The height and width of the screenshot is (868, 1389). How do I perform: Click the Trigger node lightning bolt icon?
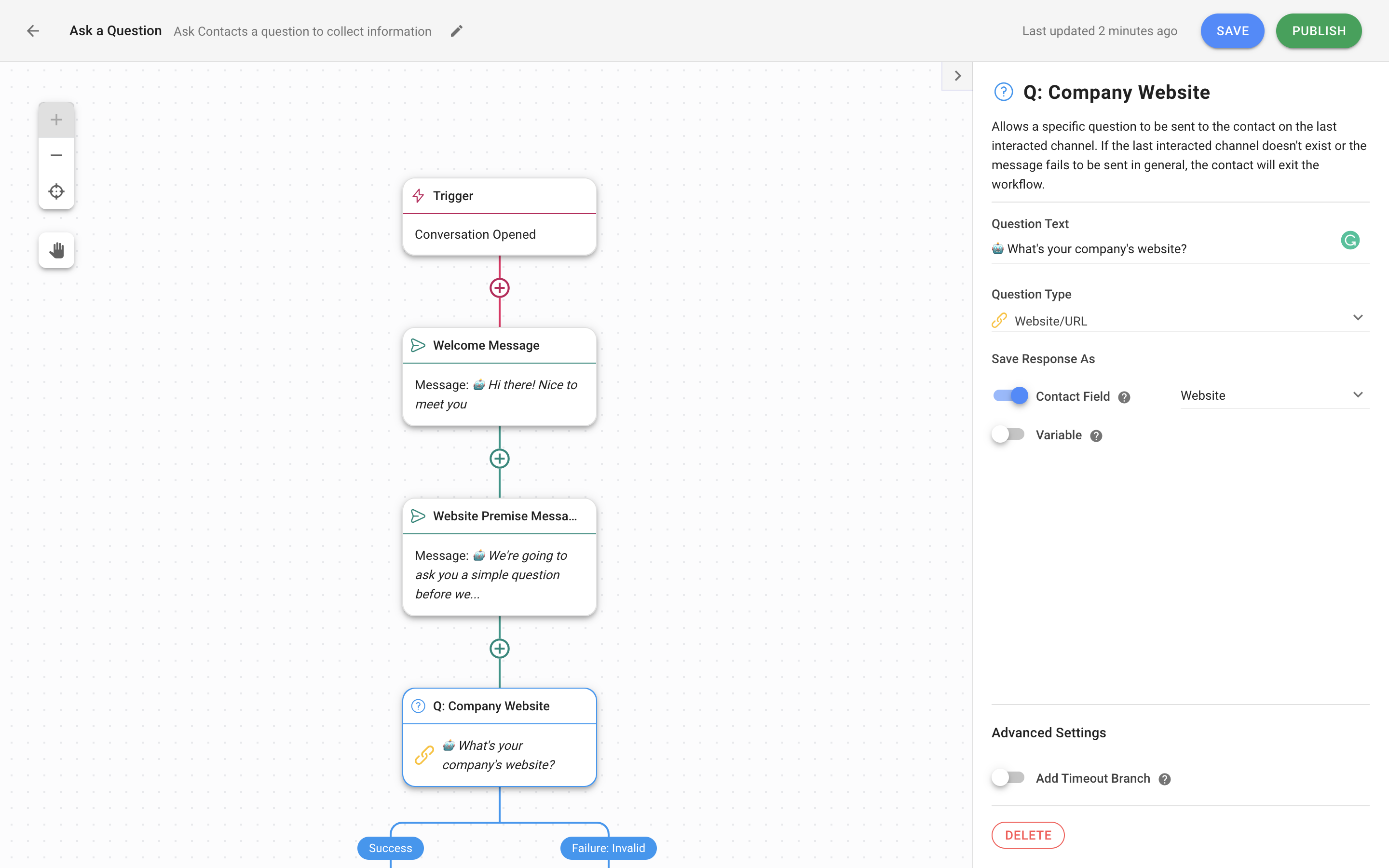419,195
